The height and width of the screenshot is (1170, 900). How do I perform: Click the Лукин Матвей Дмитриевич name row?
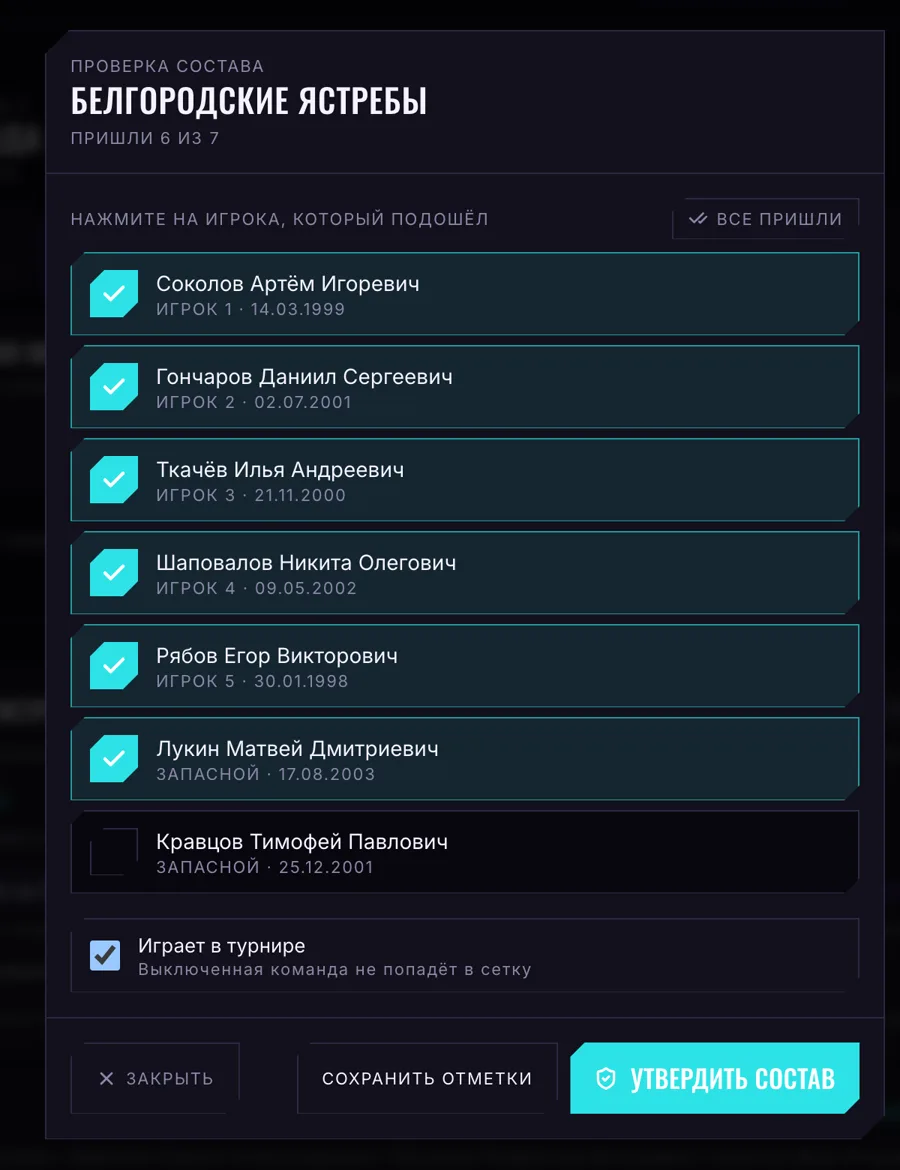465,759
